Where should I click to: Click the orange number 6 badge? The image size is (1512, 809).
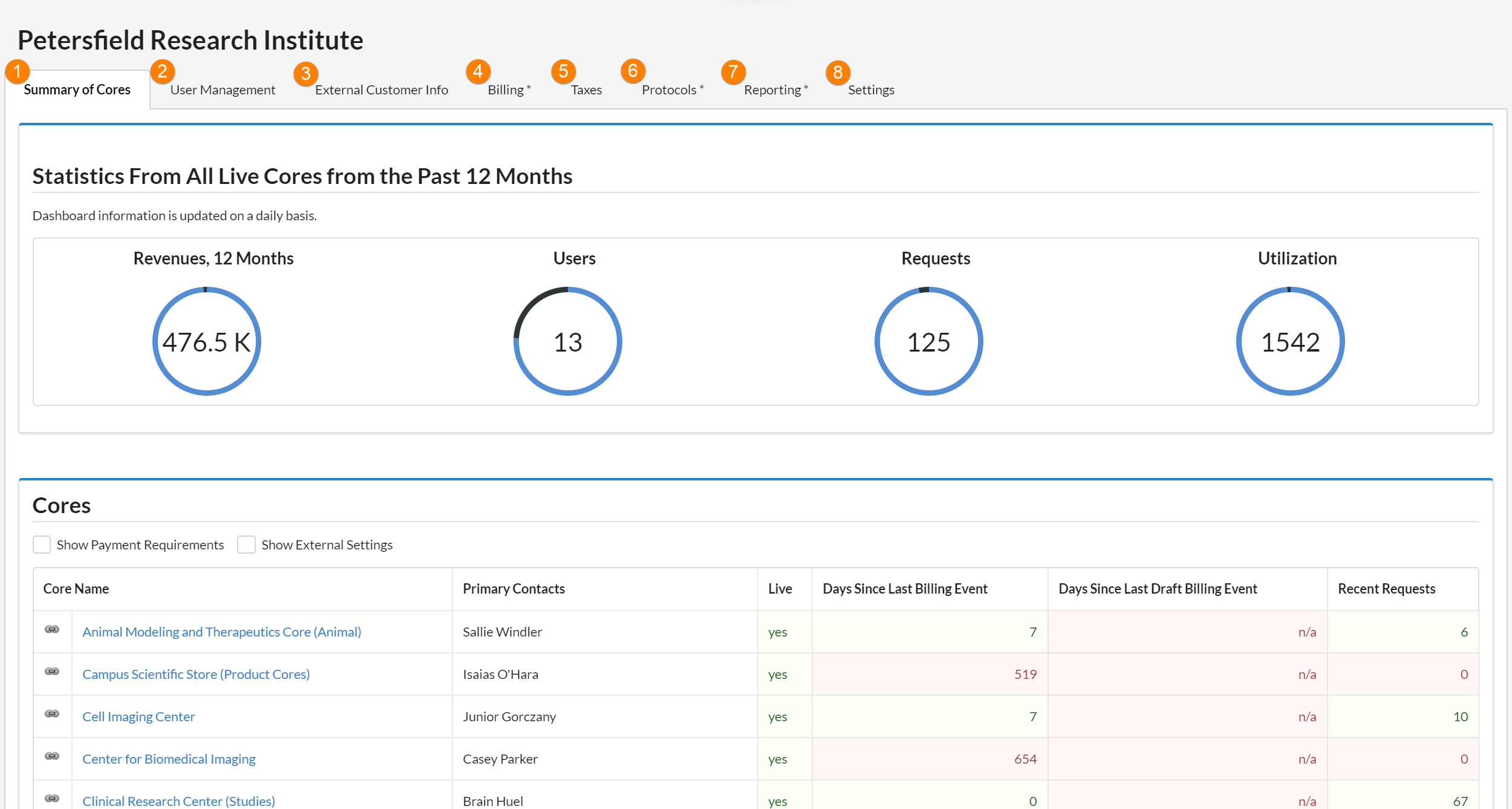(x=633, y=71)
